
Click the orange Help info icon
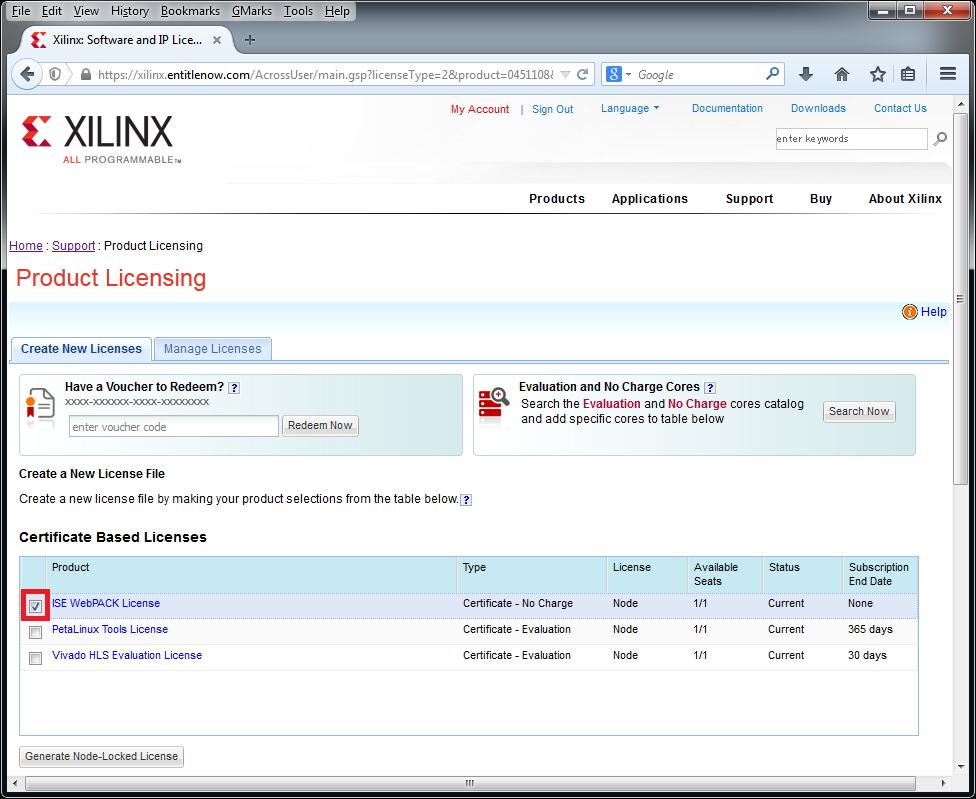click(x=909, y=312)
